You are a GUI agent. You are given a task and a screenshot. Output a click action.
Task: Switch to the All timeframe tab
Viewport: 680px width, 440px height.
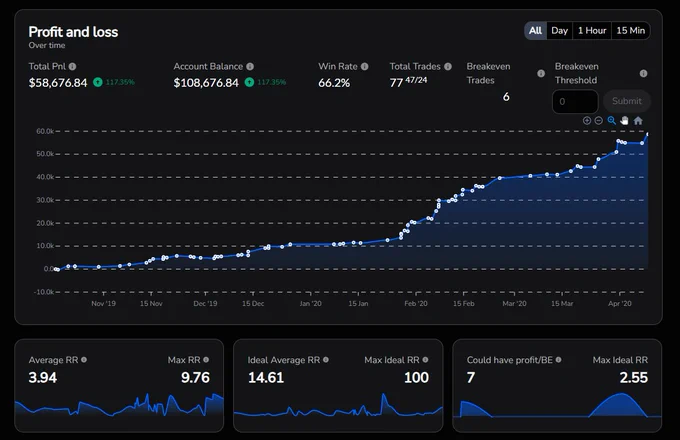535,30
